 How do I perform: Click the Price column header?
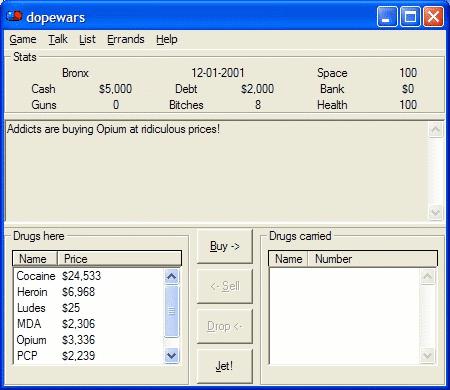click(119, 259)
